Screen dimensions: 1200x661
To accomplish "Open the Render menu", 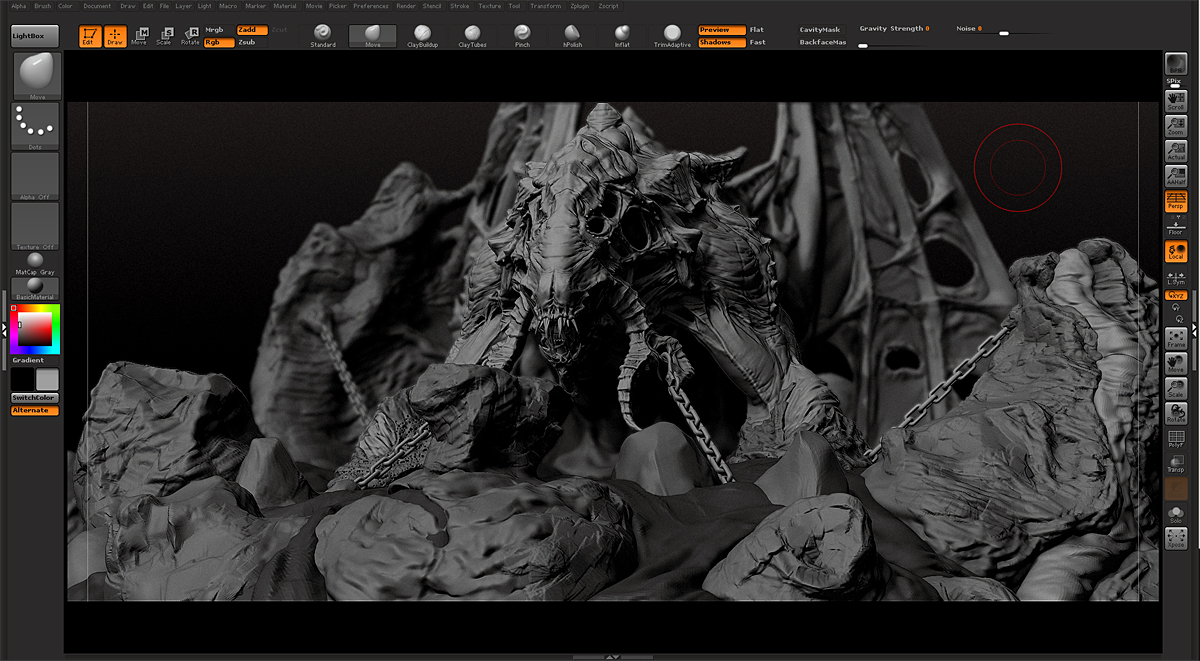I will (406, 6).
